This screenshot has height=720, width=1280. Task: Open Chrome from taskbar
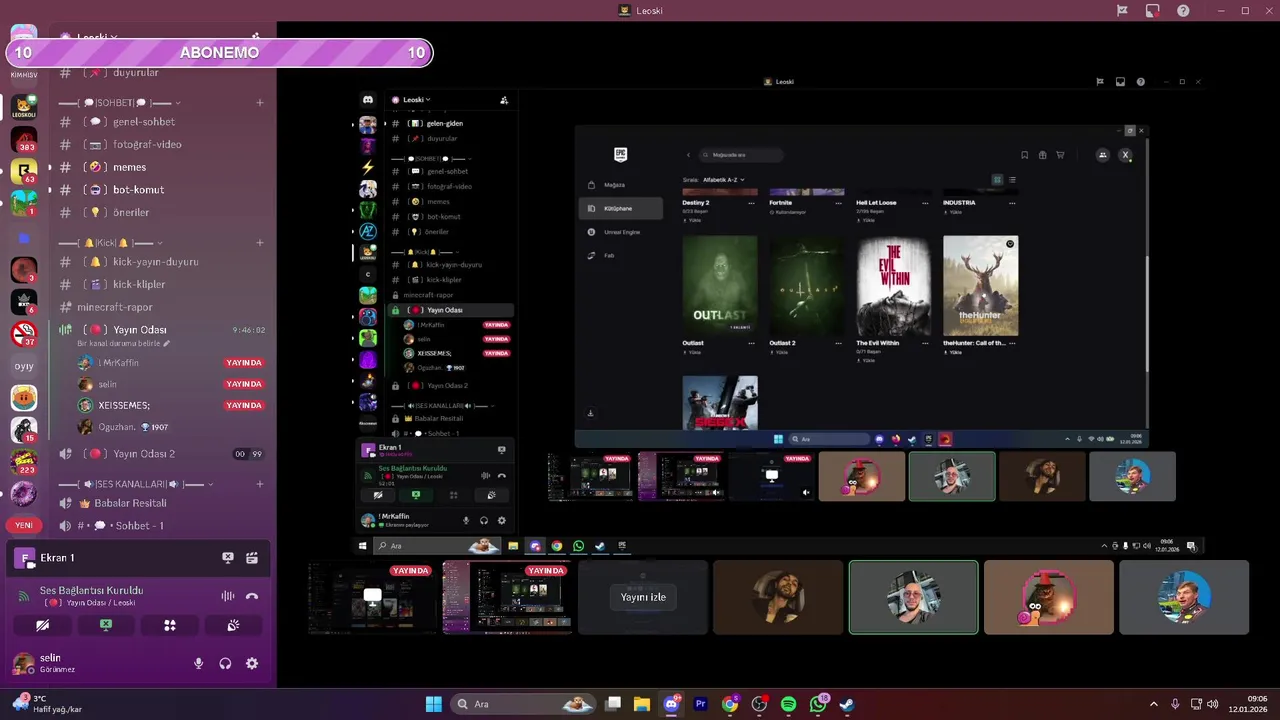[729, 704]
